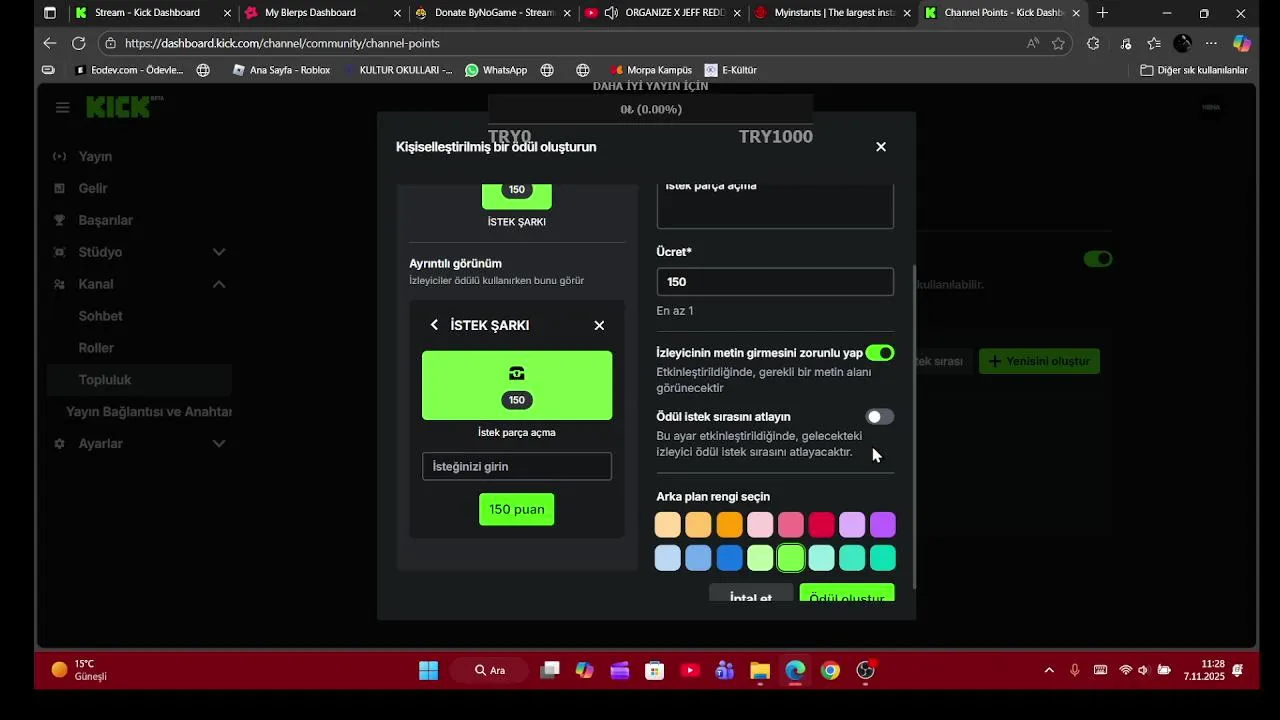Enable the skip reward request queue toggle
This screenshot has width=1280, height=720.
[x=880, y=417]
